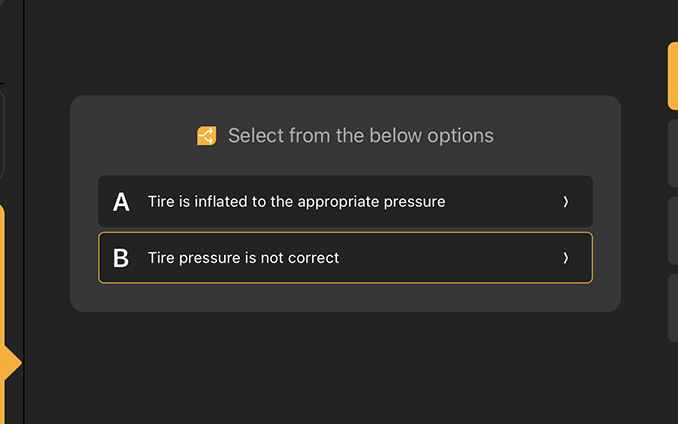Click the gray options card below option B

pyautogui.click(x=345, y=297)
